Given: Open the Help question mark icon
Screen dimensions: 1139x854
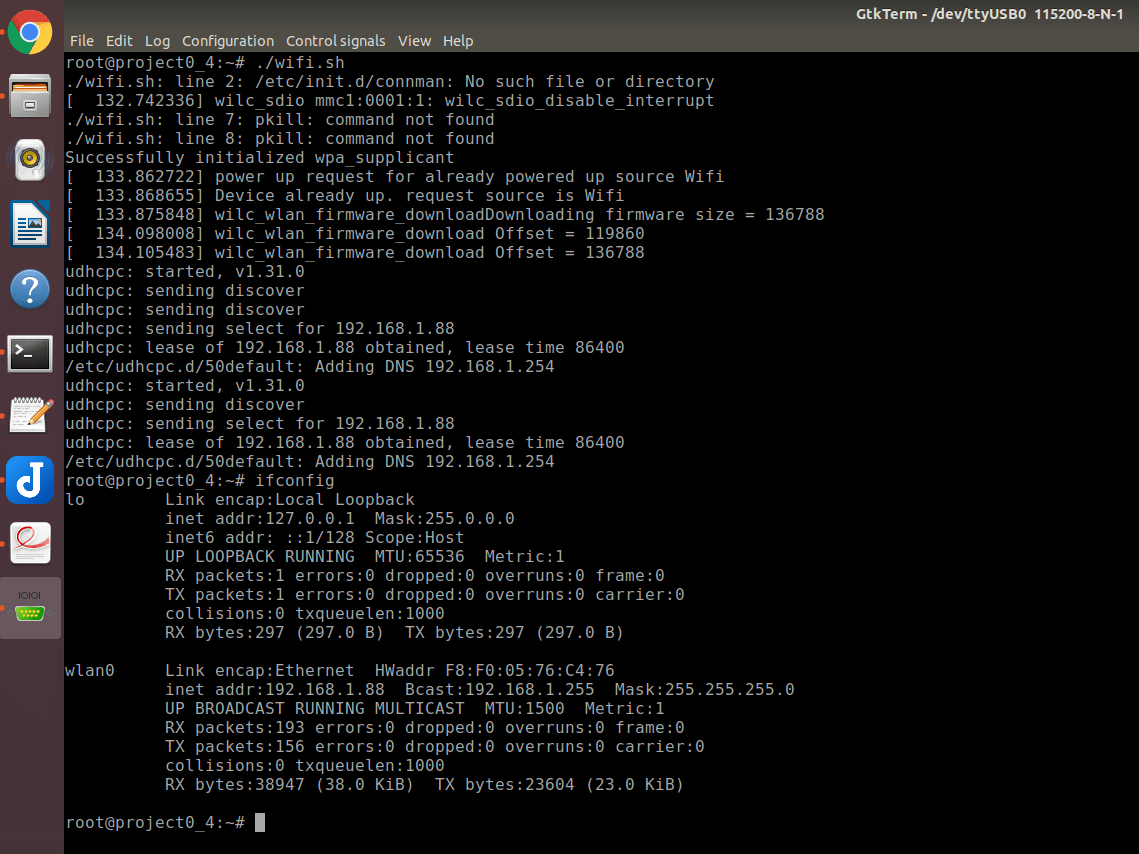Looking at the screenshot, I should tap(30, 288).
